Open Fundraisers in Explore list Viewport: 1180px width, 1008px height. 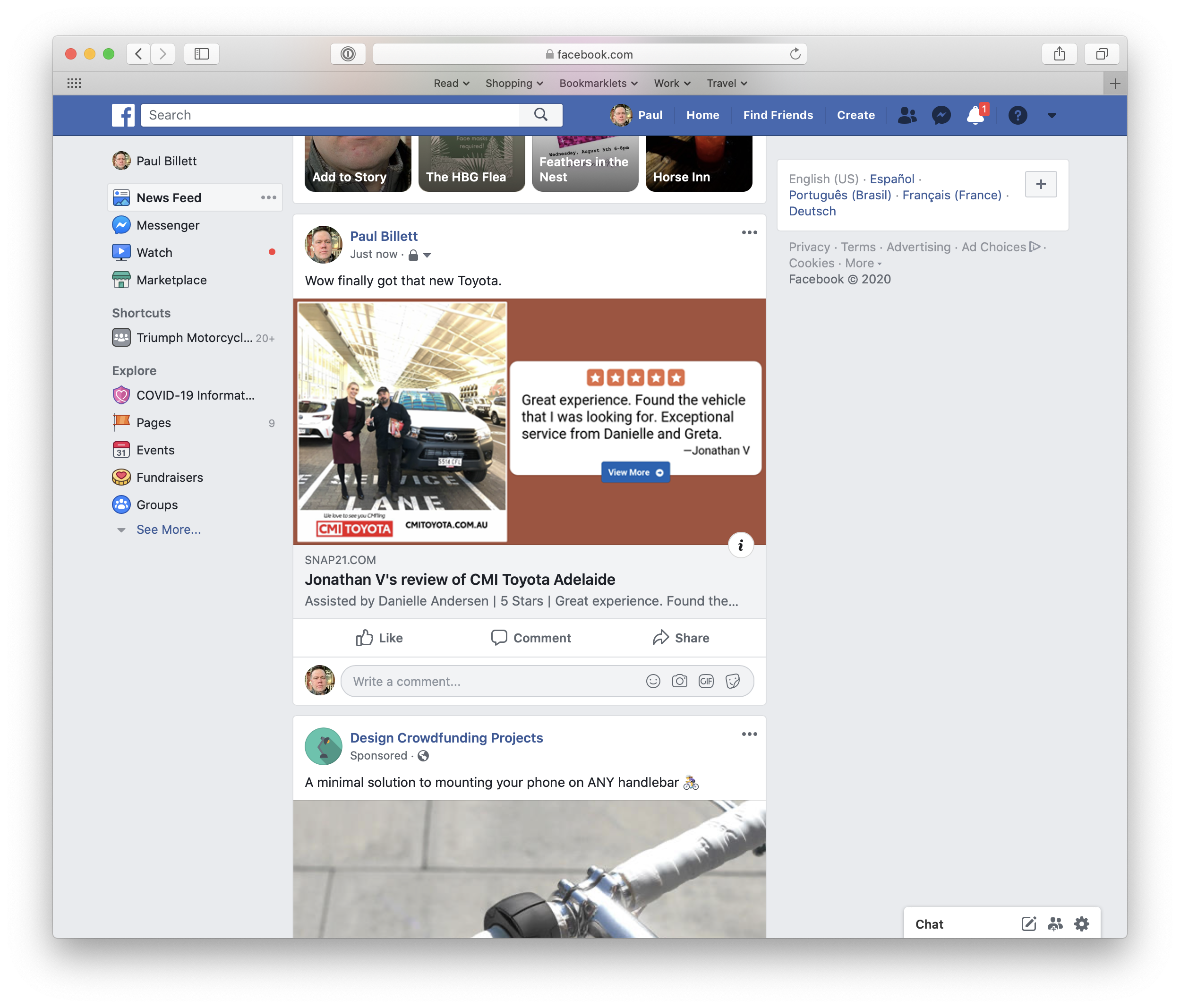[x=169, y=477]
